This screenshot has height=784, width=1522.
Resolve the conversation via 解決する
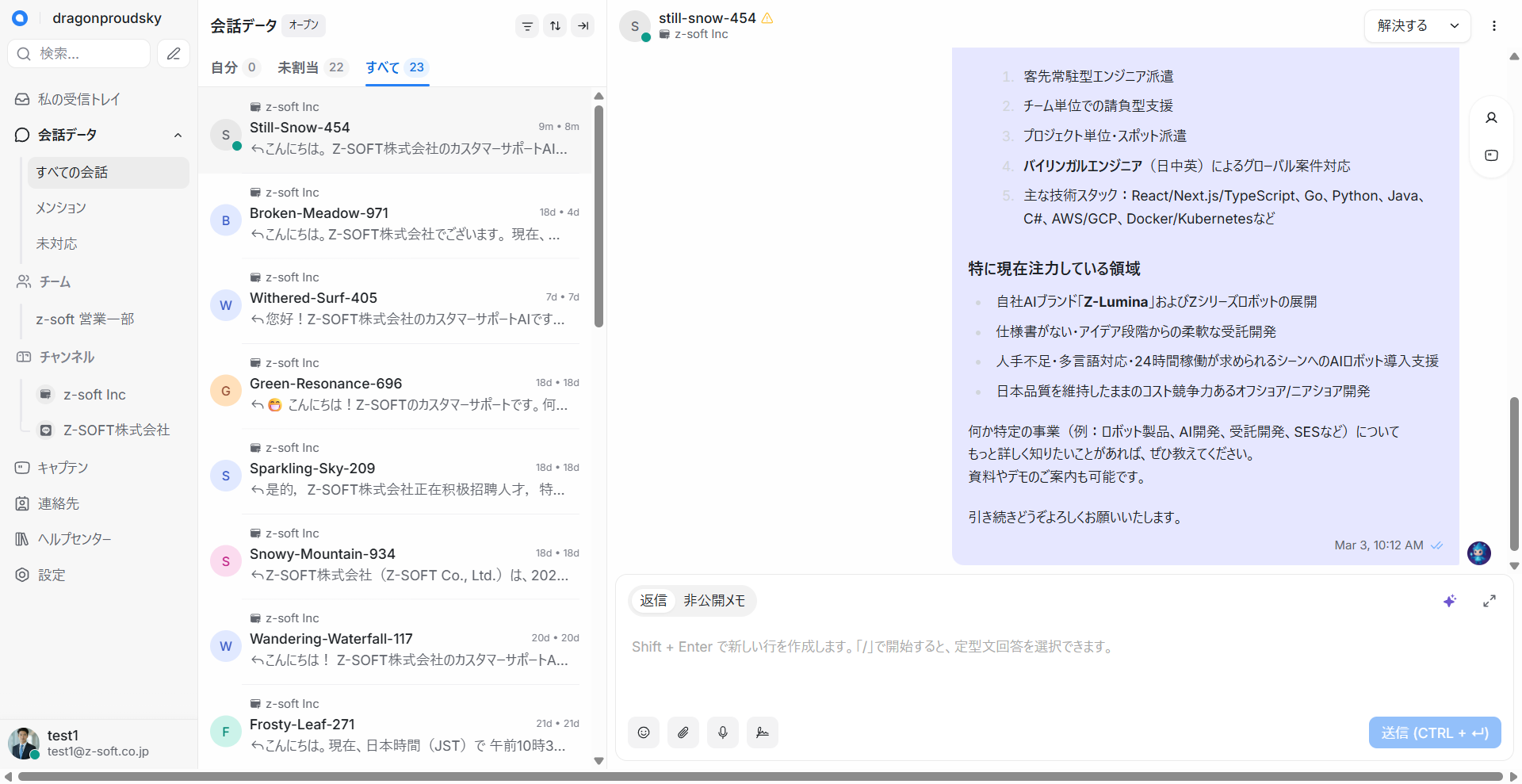coord(1403,26)
